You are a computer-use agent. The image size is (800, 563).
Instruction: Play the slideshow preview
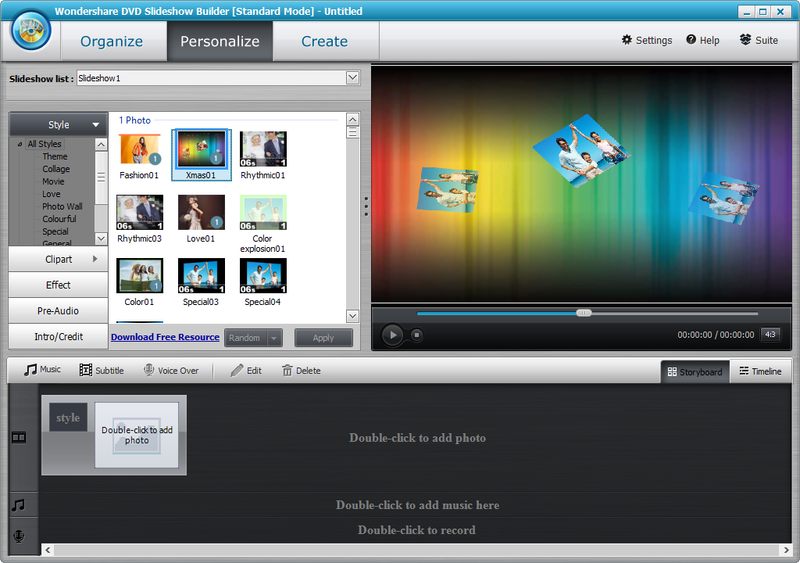pyautogui.click(x=392, y=335)
